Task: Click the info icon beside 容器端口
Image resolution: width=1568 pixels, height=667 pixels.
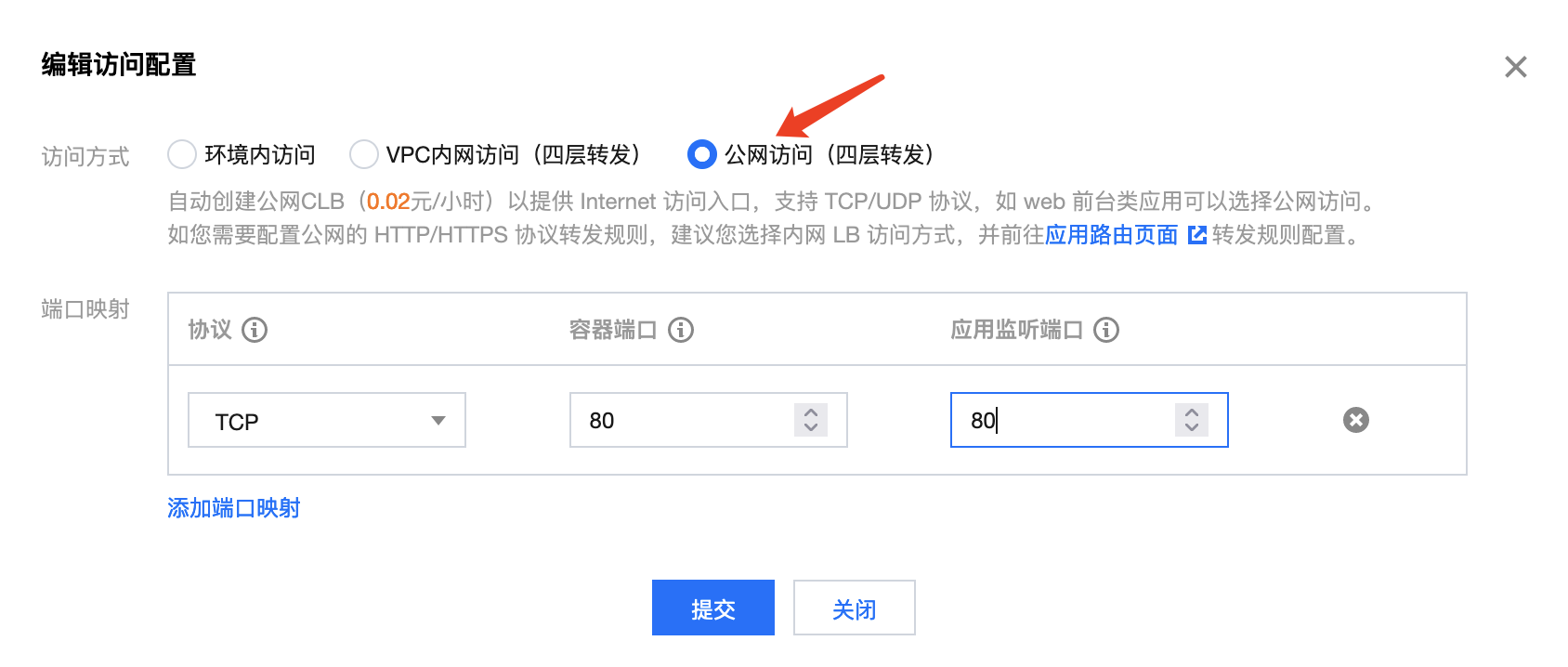Action: click(681, 330)
